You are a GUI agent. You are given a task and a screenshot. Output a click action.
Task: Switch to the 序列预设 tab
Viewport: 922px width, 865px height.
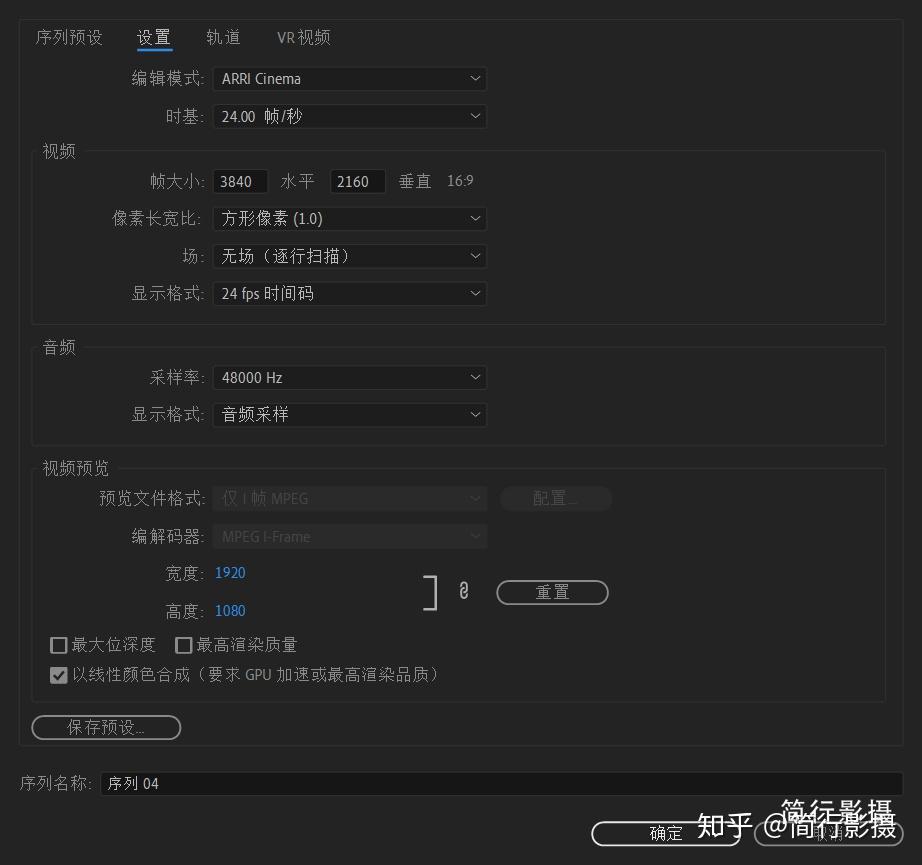pos(69,38)
